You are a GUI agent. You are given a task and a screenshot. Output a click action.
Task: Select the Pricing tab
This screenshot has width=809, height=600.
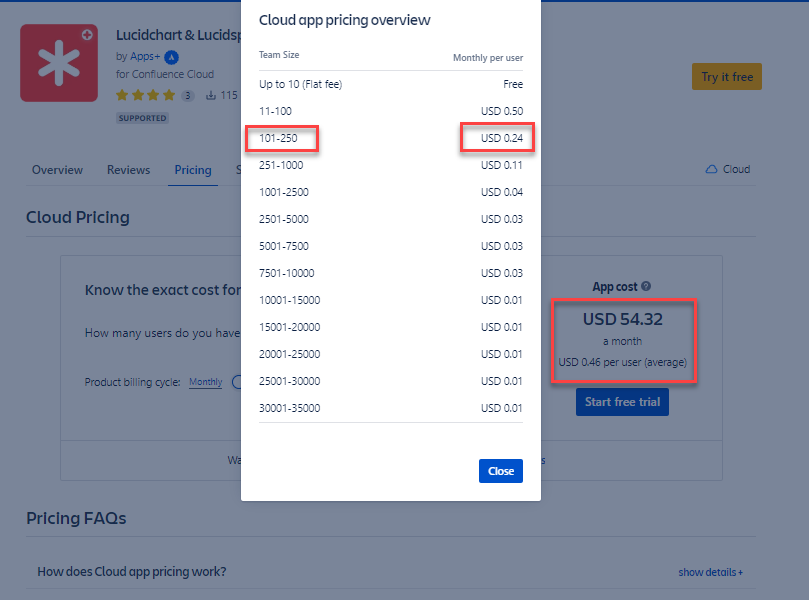pos(193,170)
